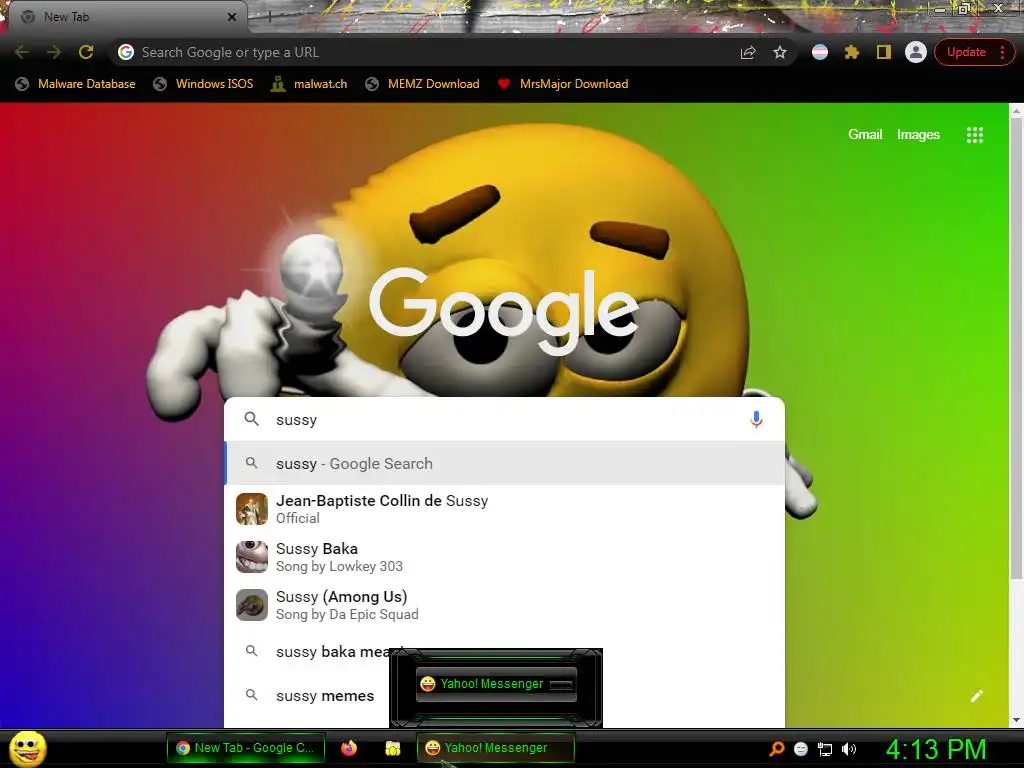
Task: Click the scrollbar down arrow
Action: [1016, 720]
